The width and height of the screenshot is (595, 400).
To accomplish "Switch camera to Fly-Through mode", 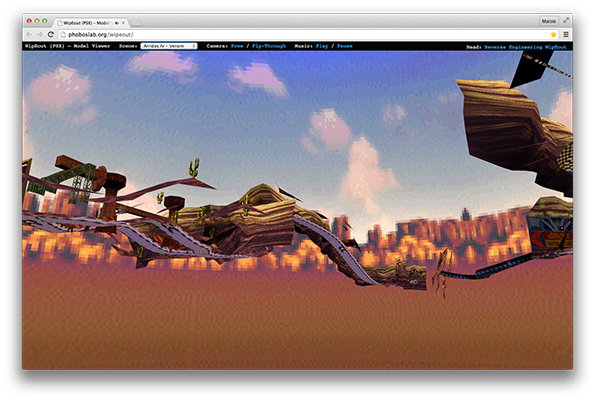I will [269, 46].
